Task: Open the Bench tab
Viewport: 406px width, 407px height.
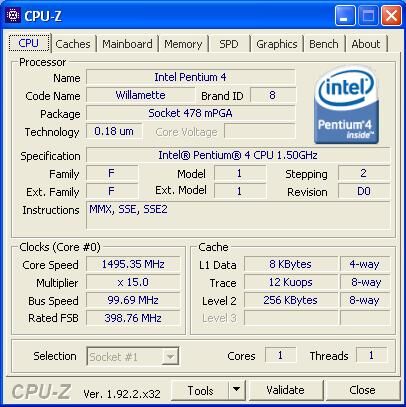Action: (x=324, y=44)
